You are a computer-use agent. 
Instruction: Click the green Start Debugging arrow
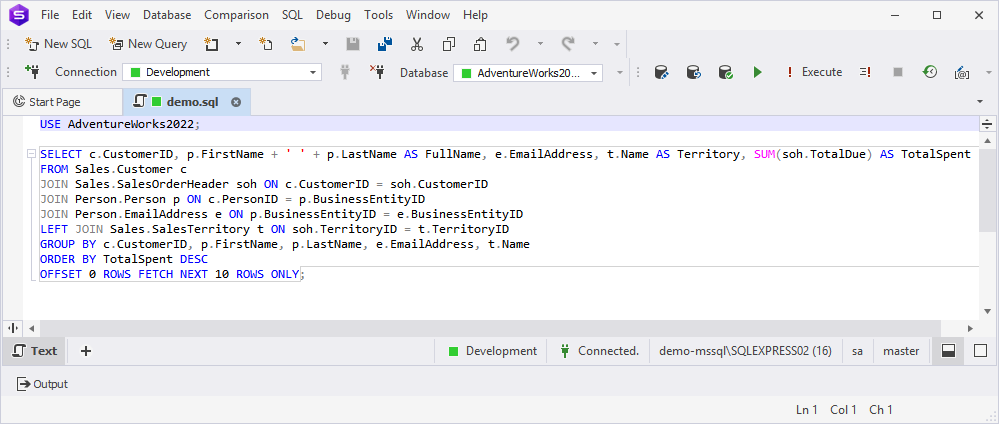[757, 72]
